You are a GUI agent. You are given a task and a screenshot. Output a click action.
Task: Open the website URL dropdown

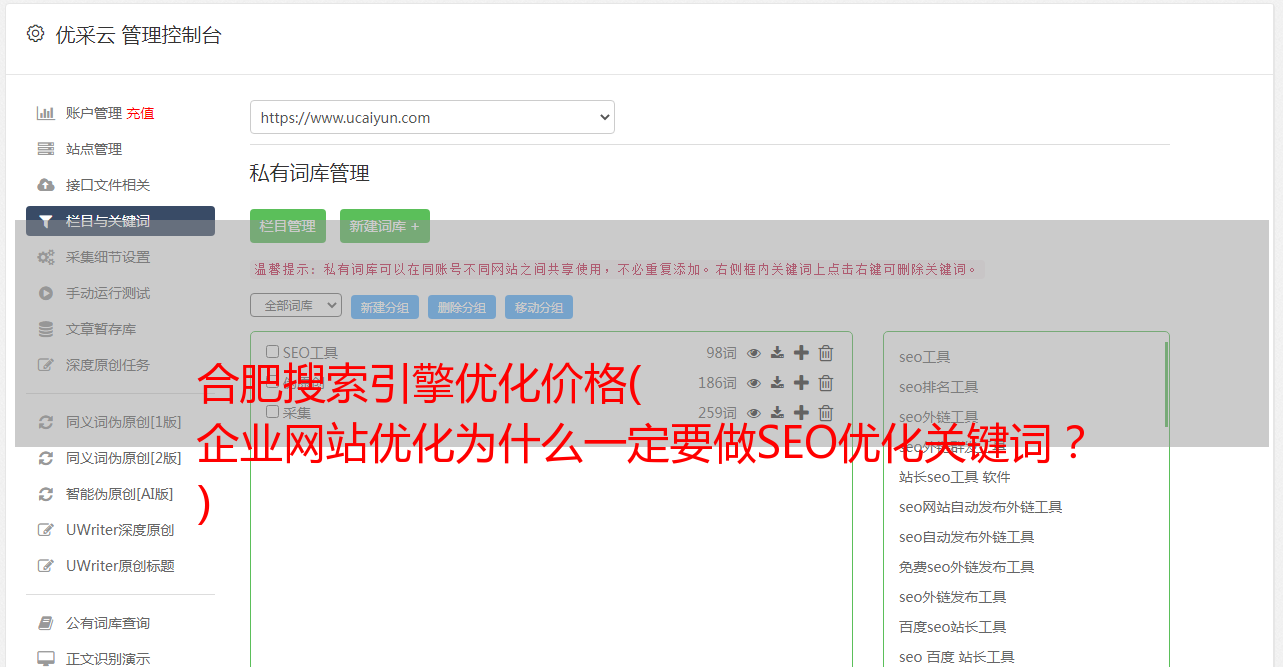(432, 117)
